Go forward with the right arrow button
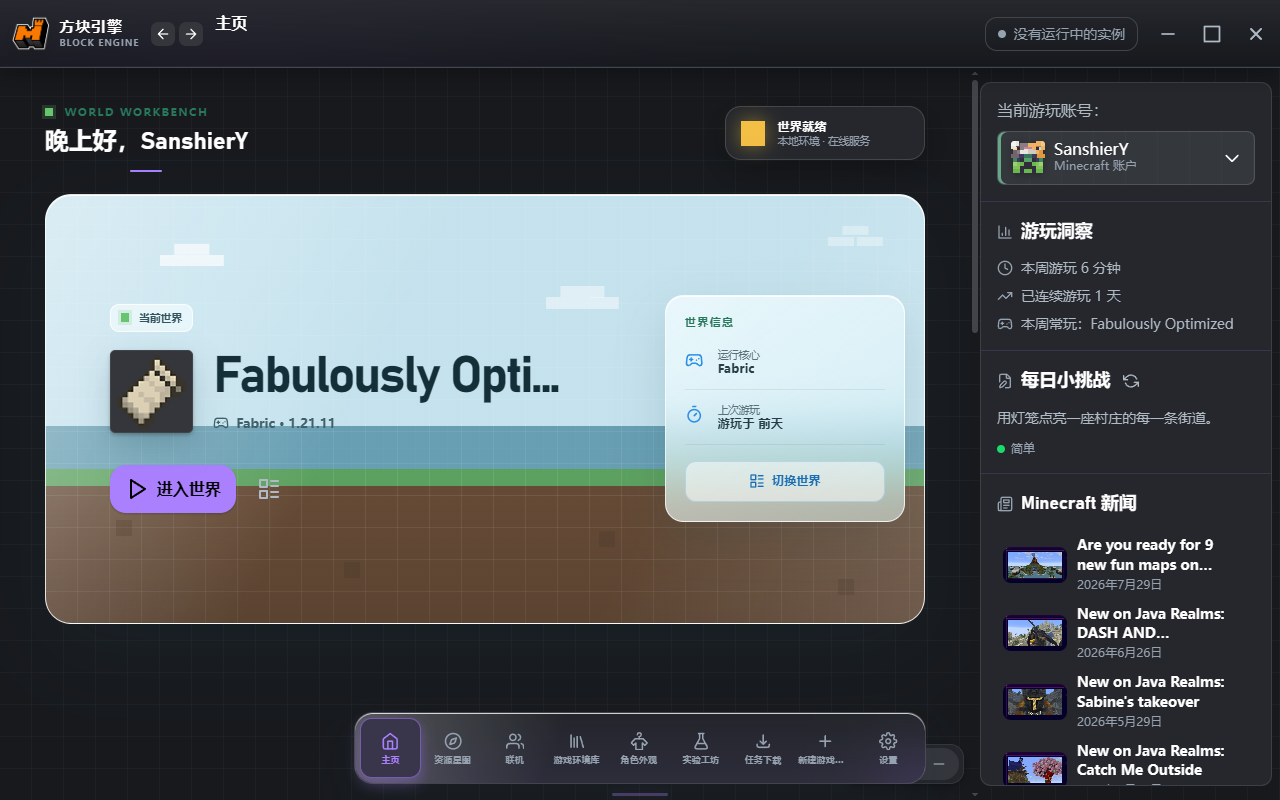This screenshot has height=800, width=1280. click(x=190, y=34)
